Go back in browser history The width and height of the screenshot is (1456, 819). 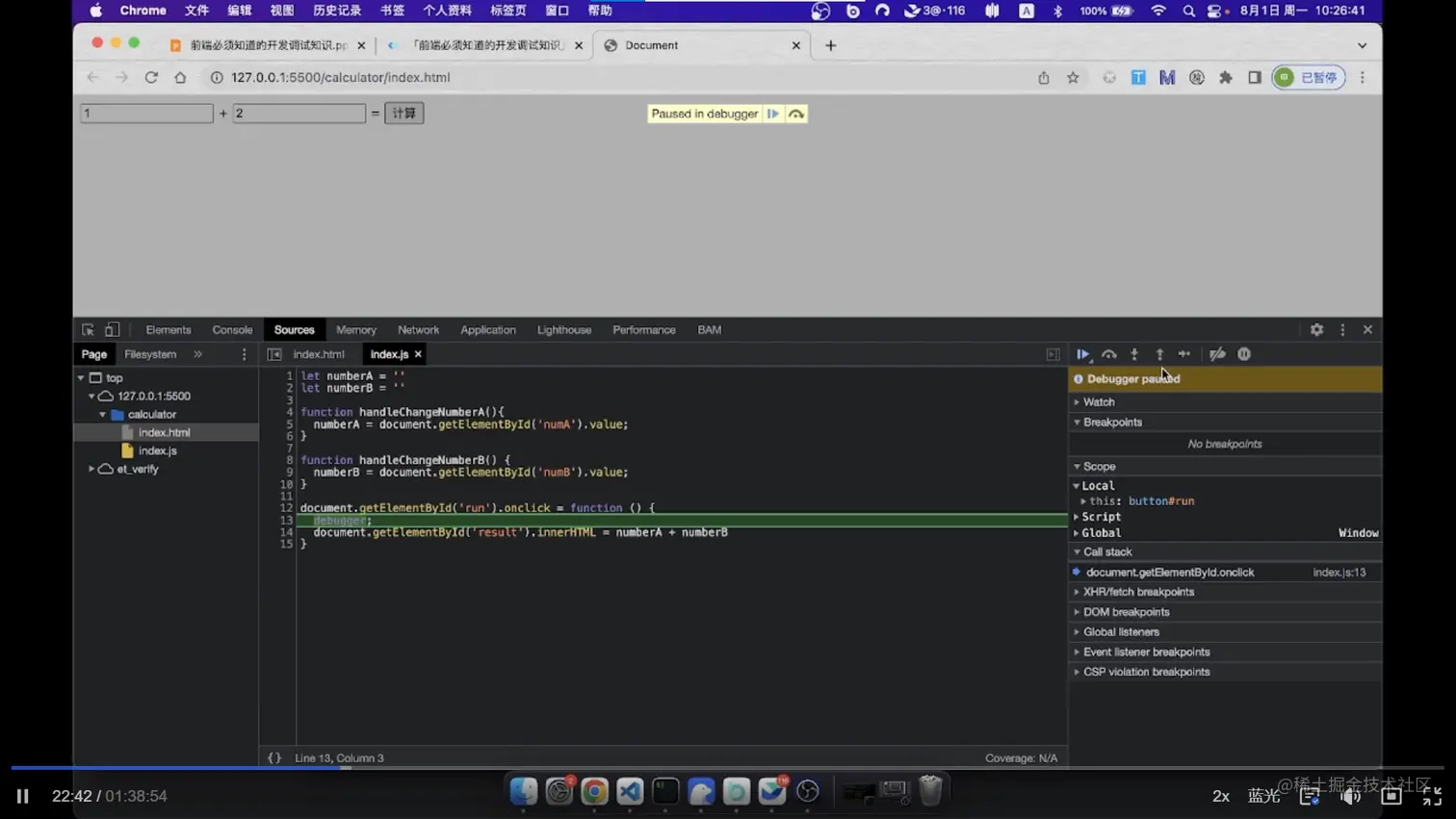click(x=92, y=77)
